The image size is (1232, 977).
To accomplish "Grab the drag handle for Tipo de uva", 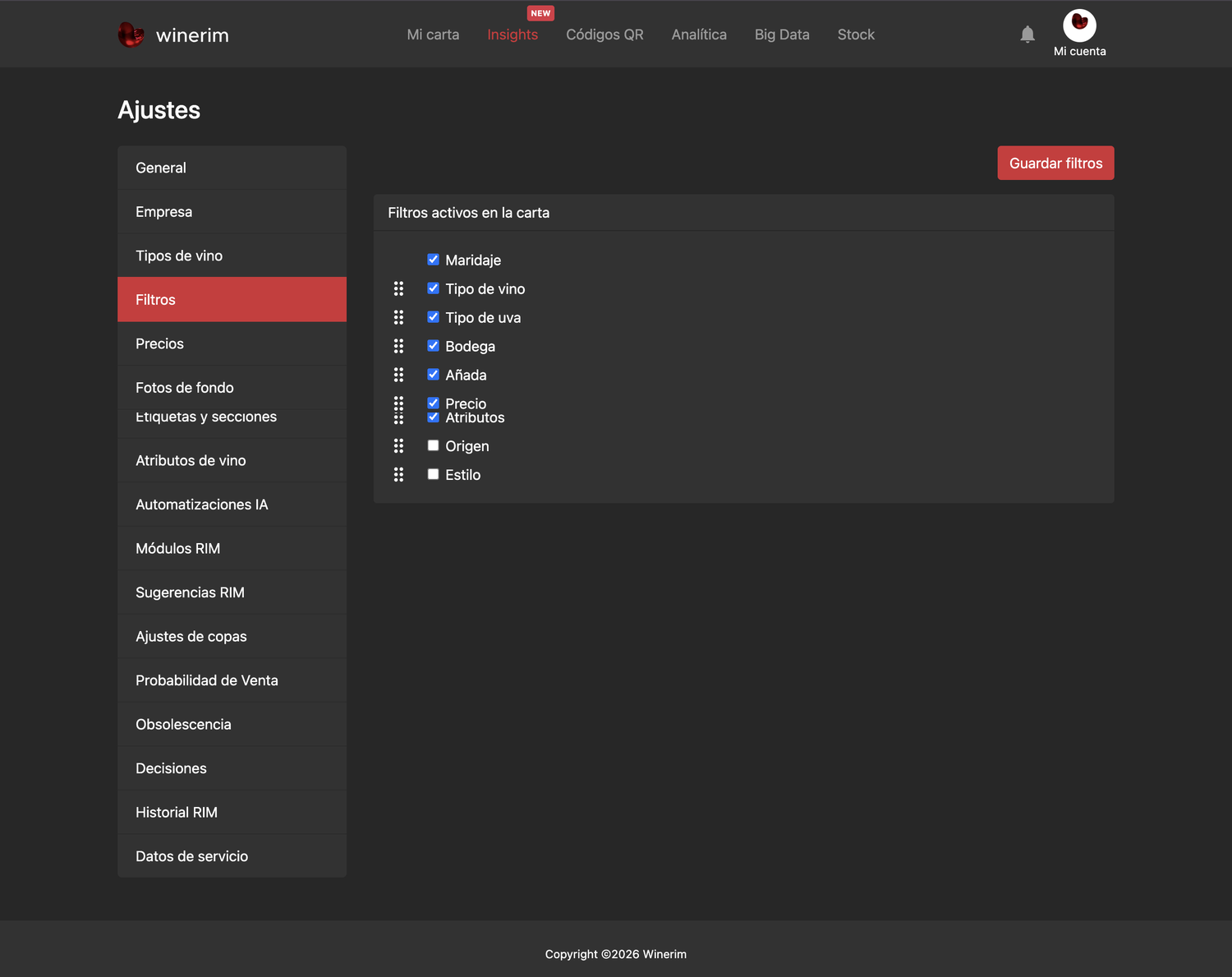I will click(398, 317).
